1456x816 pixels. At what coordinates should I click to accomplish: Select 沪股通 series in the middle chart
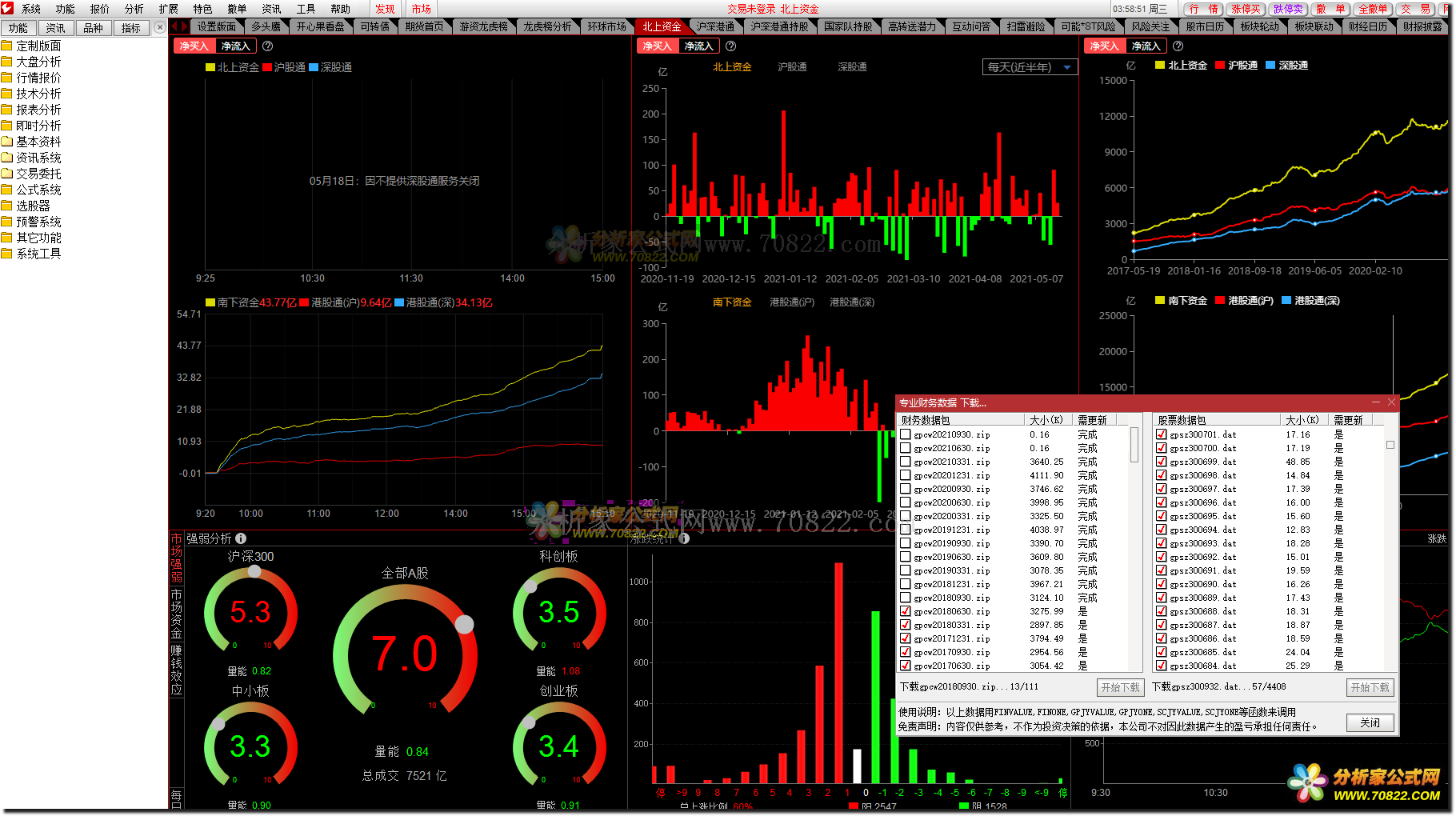(x=792, y=67)
